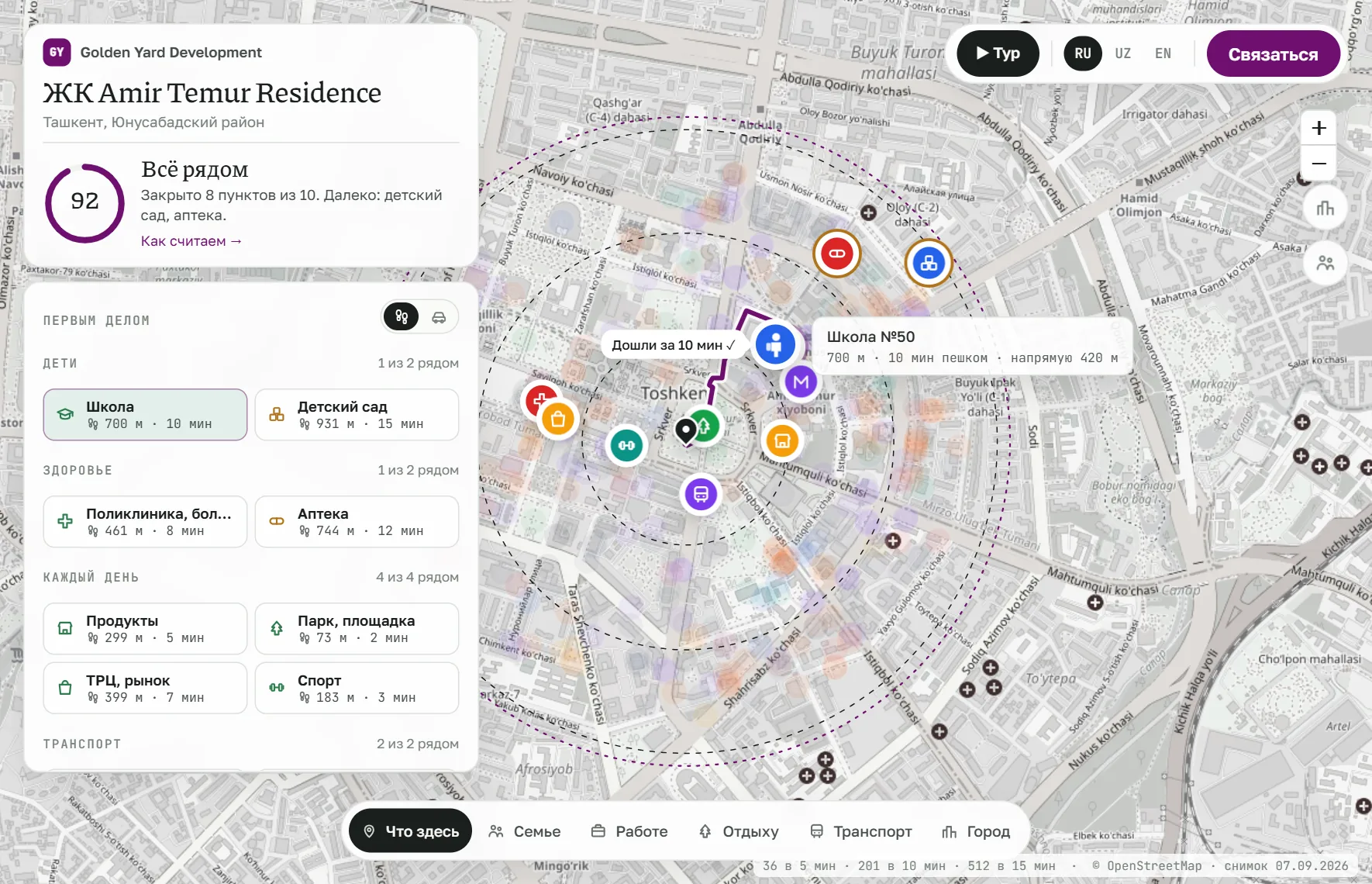Click the ДЕТИ section header
The height and width of the screenshot is (884, 1372).
click(60, 364)
